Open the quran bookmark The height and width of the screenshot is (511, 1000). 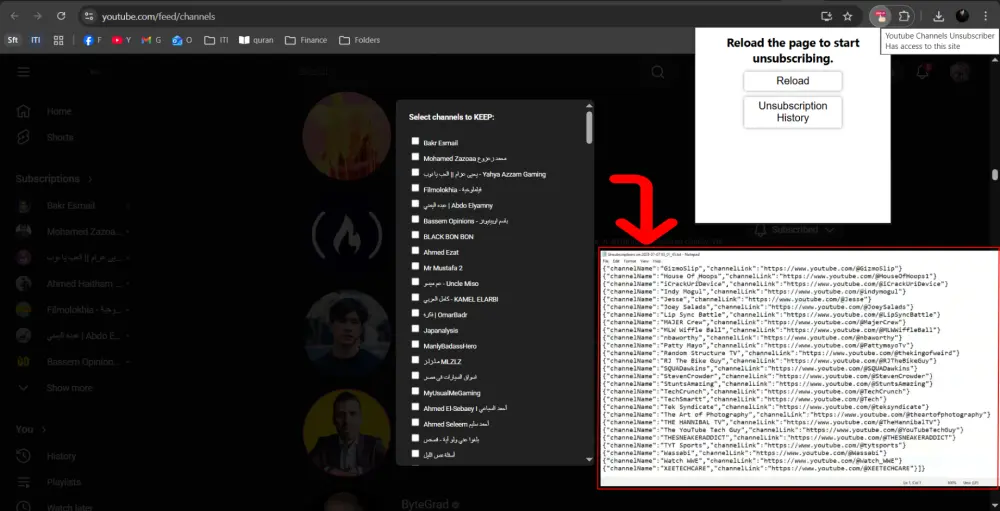click(256, 40)
